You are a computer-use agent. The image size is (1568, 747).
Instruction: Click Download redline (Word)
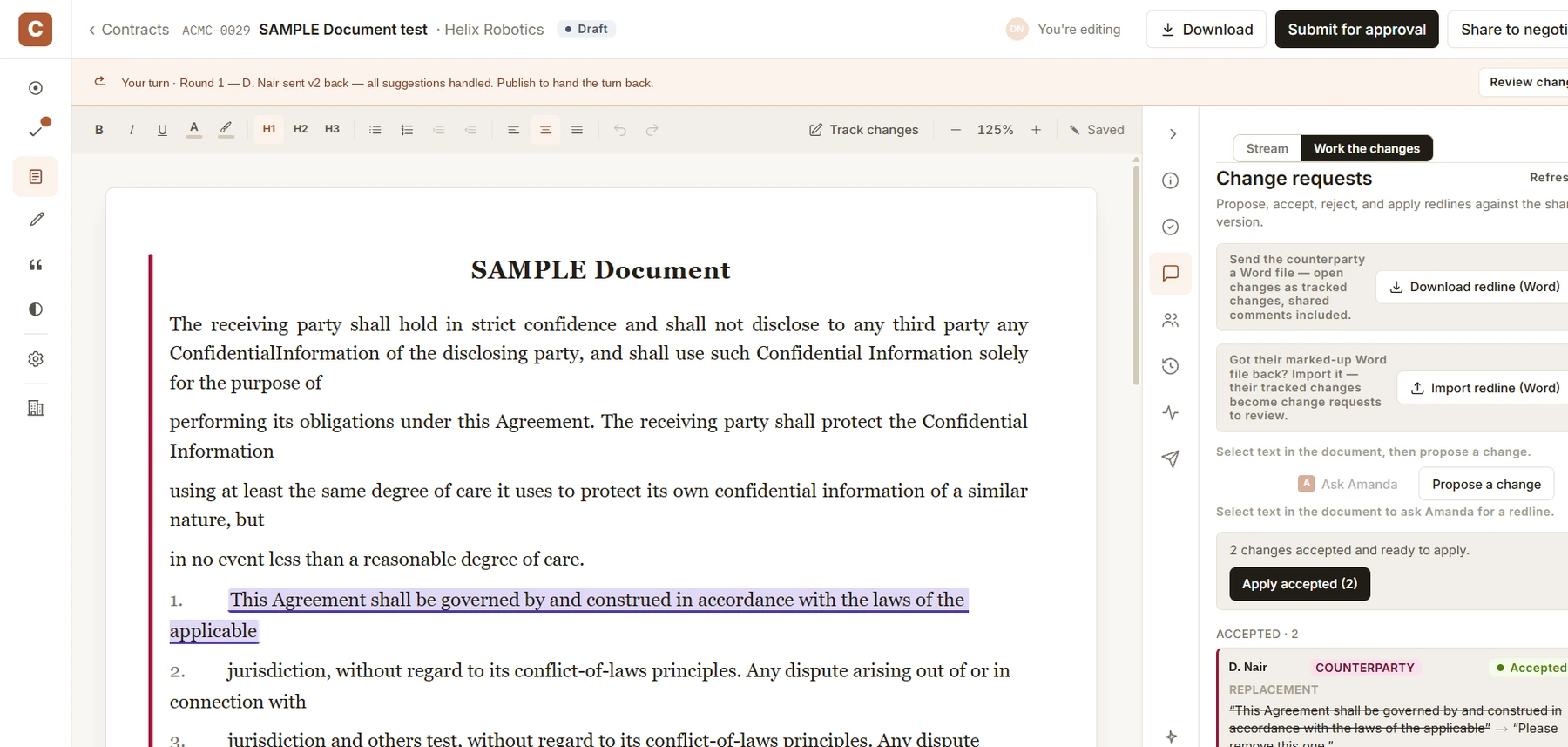[x=1474, y=287]
